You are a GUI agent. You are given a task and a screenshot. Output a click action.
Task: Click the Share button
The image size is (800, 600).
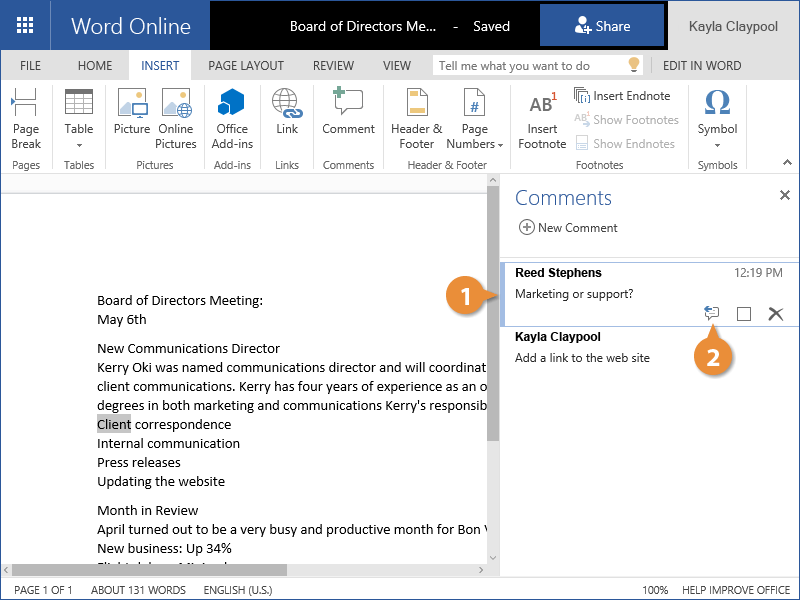click(602, 27)
